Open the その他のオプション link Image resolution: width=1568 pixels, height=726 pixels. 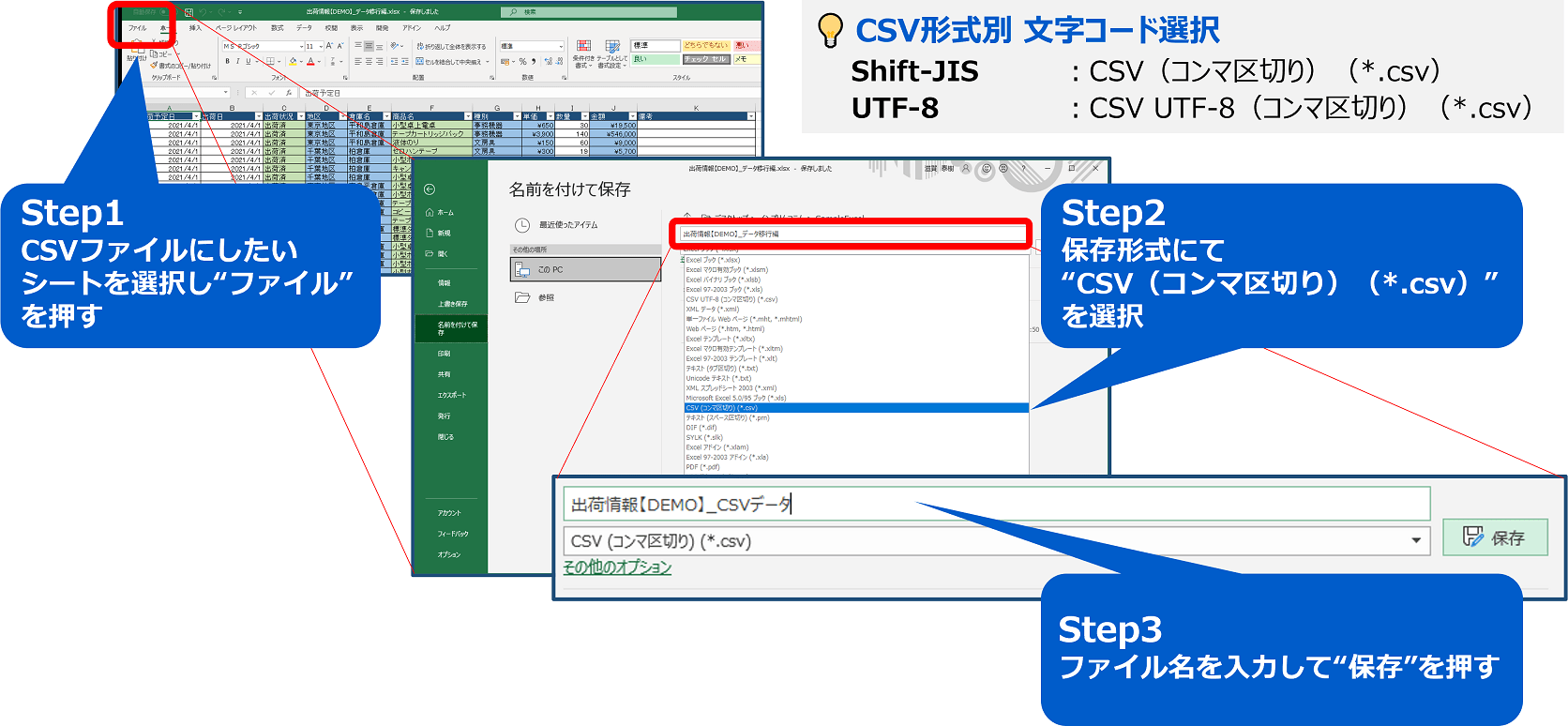[617, 567]
